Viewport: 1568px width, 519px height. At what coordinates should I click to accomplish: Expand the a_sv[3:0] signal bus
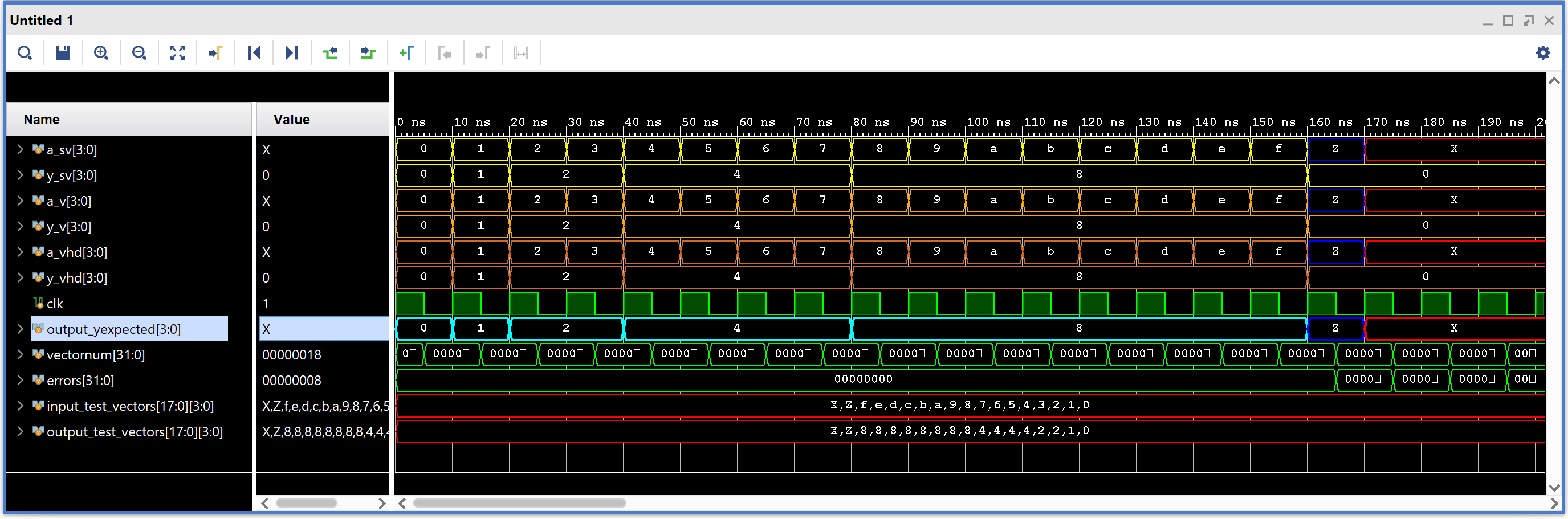pyautogui.click(x=20, y=150)
